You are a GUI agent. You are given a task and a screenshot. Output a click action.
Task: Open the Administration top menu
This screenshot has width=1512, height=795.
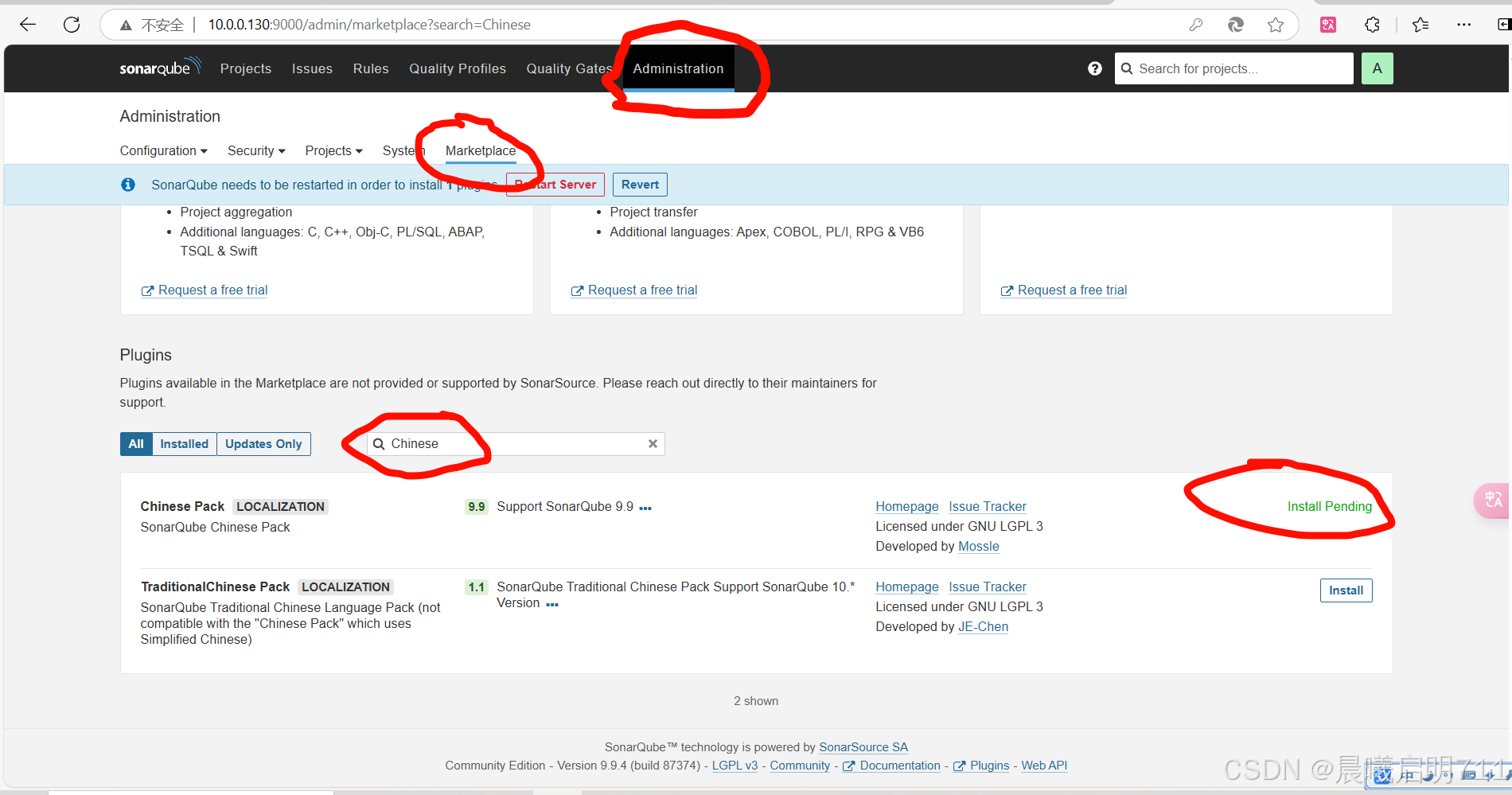pyautogui.click(x=678, y=68)
